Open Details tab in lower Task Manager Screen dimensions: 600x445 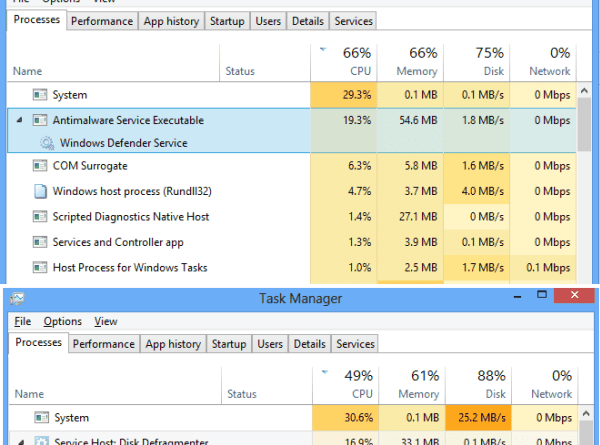(310, 344)
